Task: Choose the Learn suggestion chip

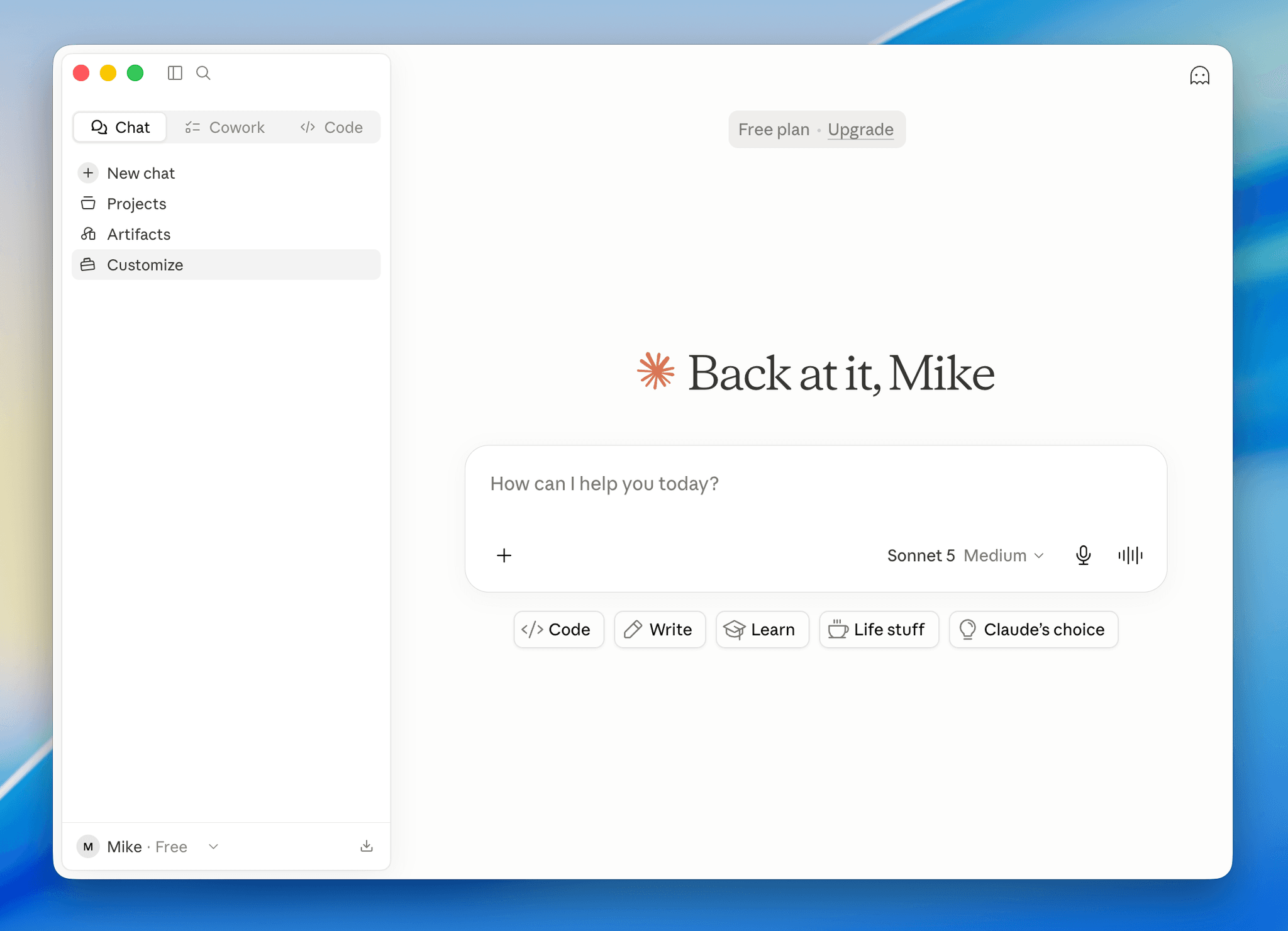Action: 762,629
